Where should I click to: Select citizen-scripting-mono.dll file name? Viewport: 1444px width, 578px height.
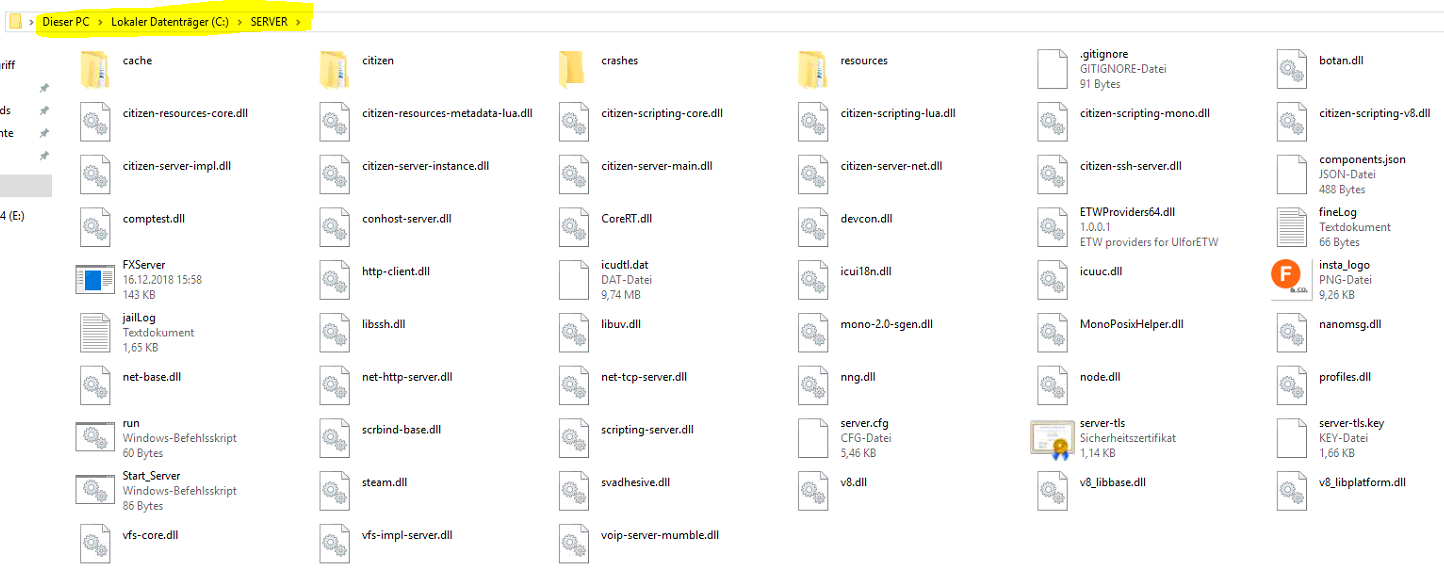(x=1145, y=113)
